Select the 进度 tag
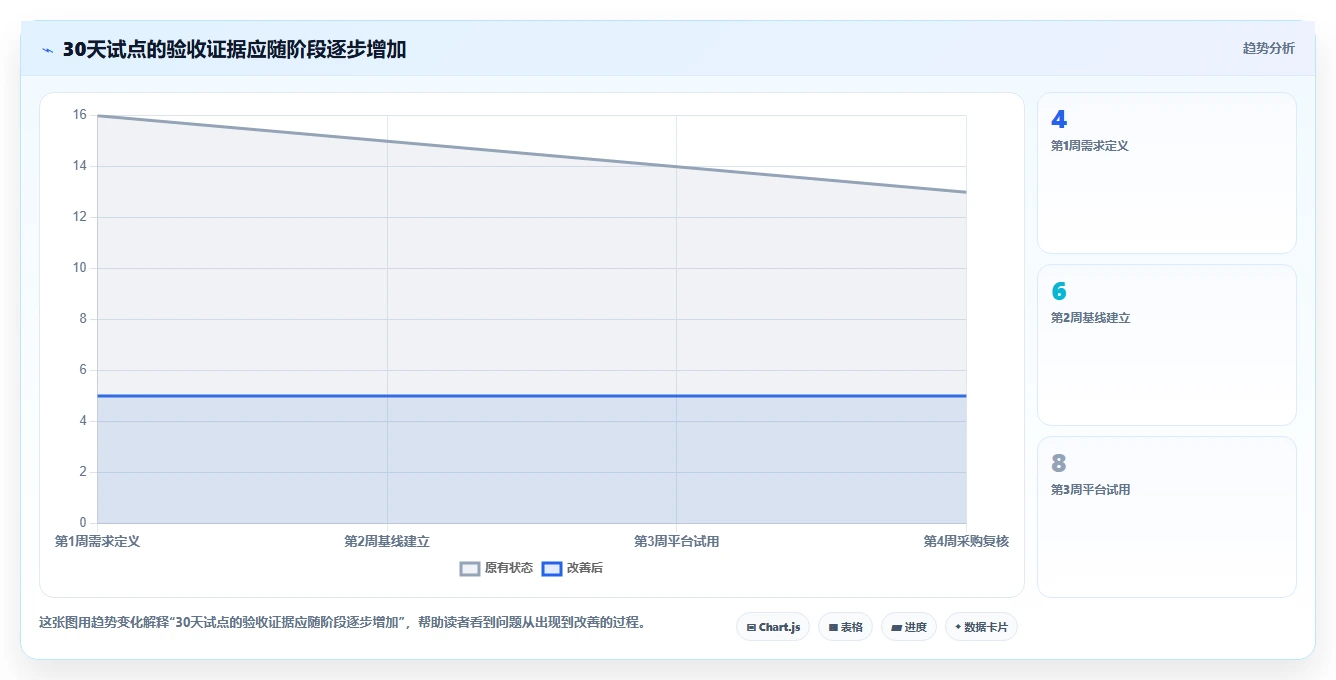1336x680 pixels. coord(909,627)
